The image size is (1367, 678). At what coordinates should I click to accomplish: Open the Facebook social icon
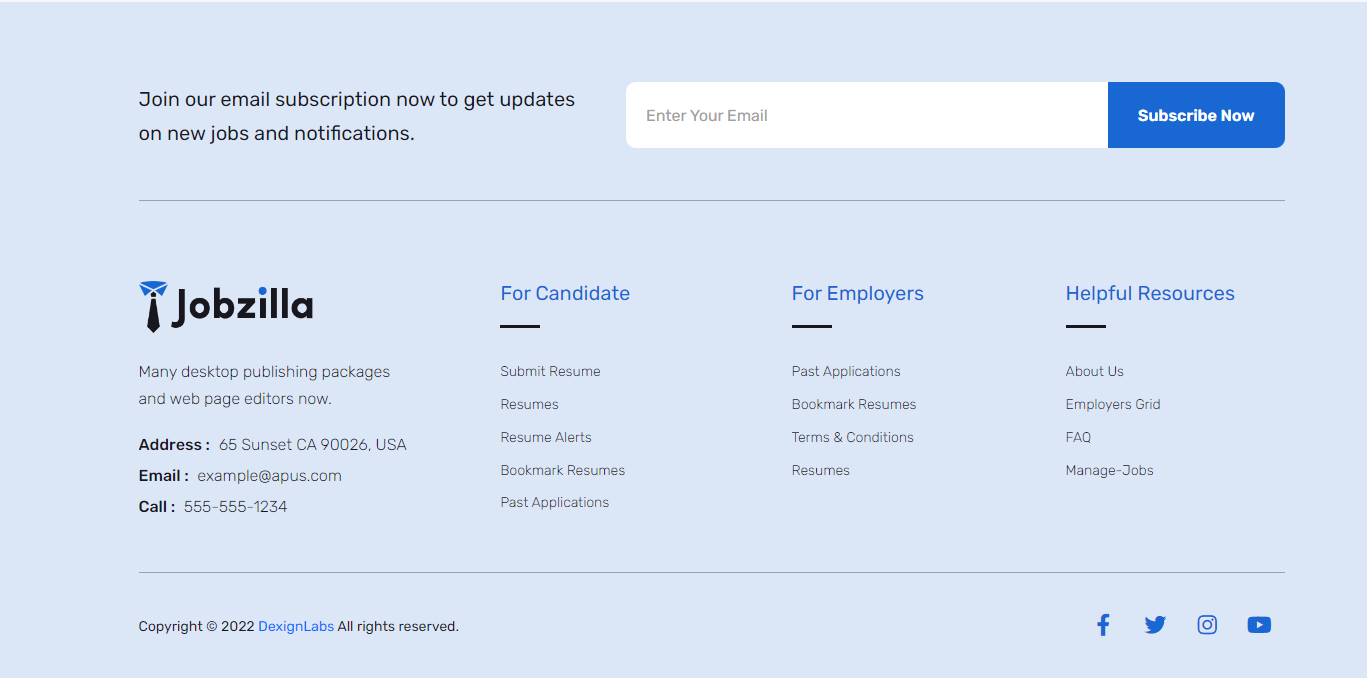click(x=1103, y=625)
